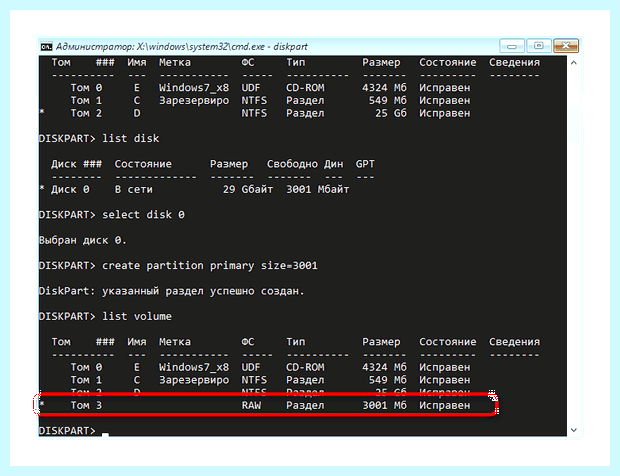Click the 'Выбран диск 0.' message
This screenshot has height=476, width=620.
tap(83, 240)
